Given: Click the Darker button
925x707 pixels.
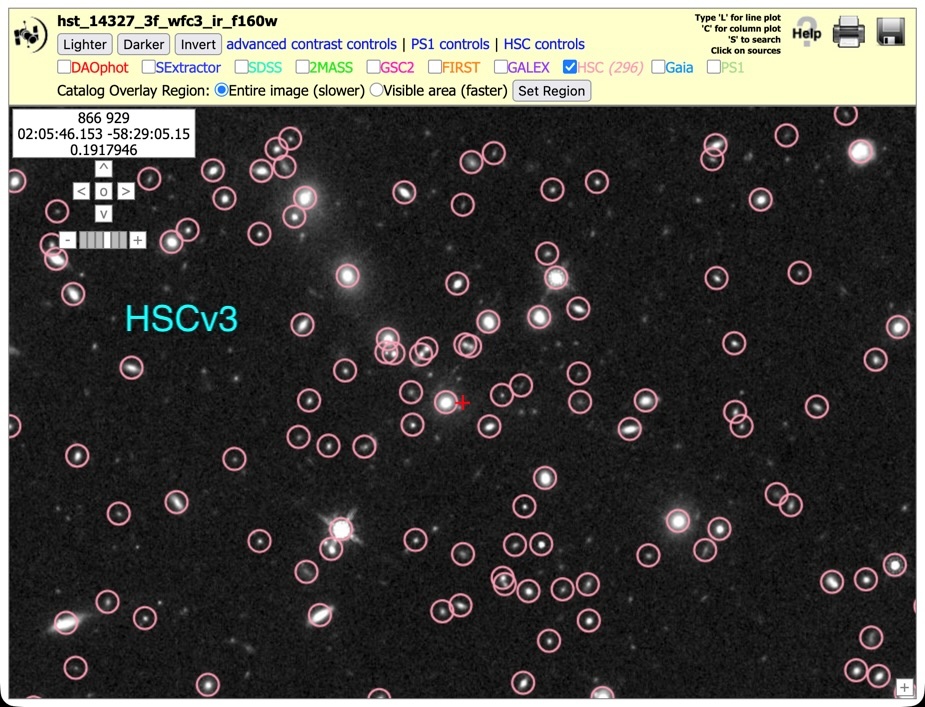Looking at the screenshot, I should click(143, 44).
